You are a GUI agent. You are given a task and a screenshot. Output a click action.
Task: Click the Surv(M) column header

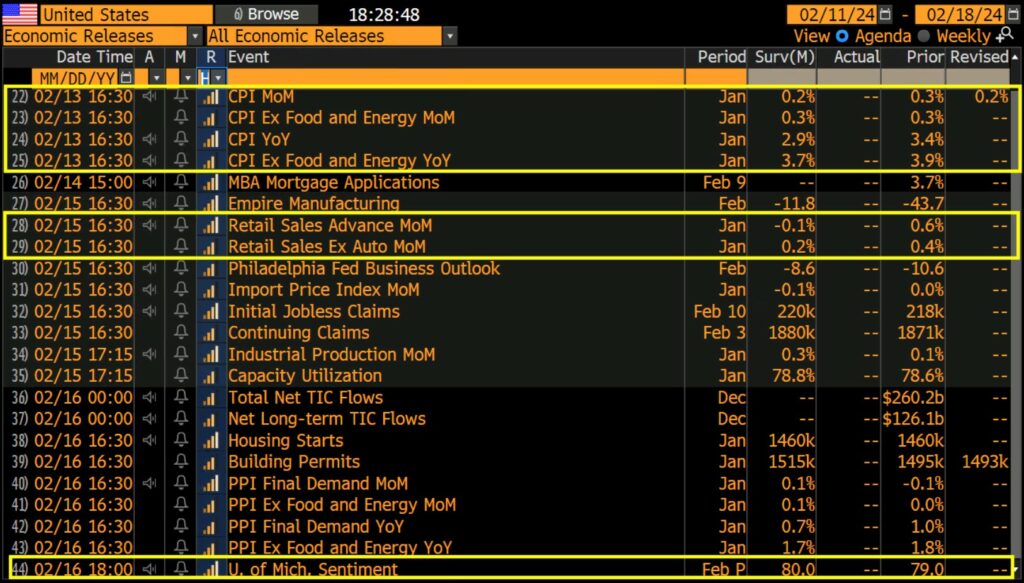[x=782, y=57]
